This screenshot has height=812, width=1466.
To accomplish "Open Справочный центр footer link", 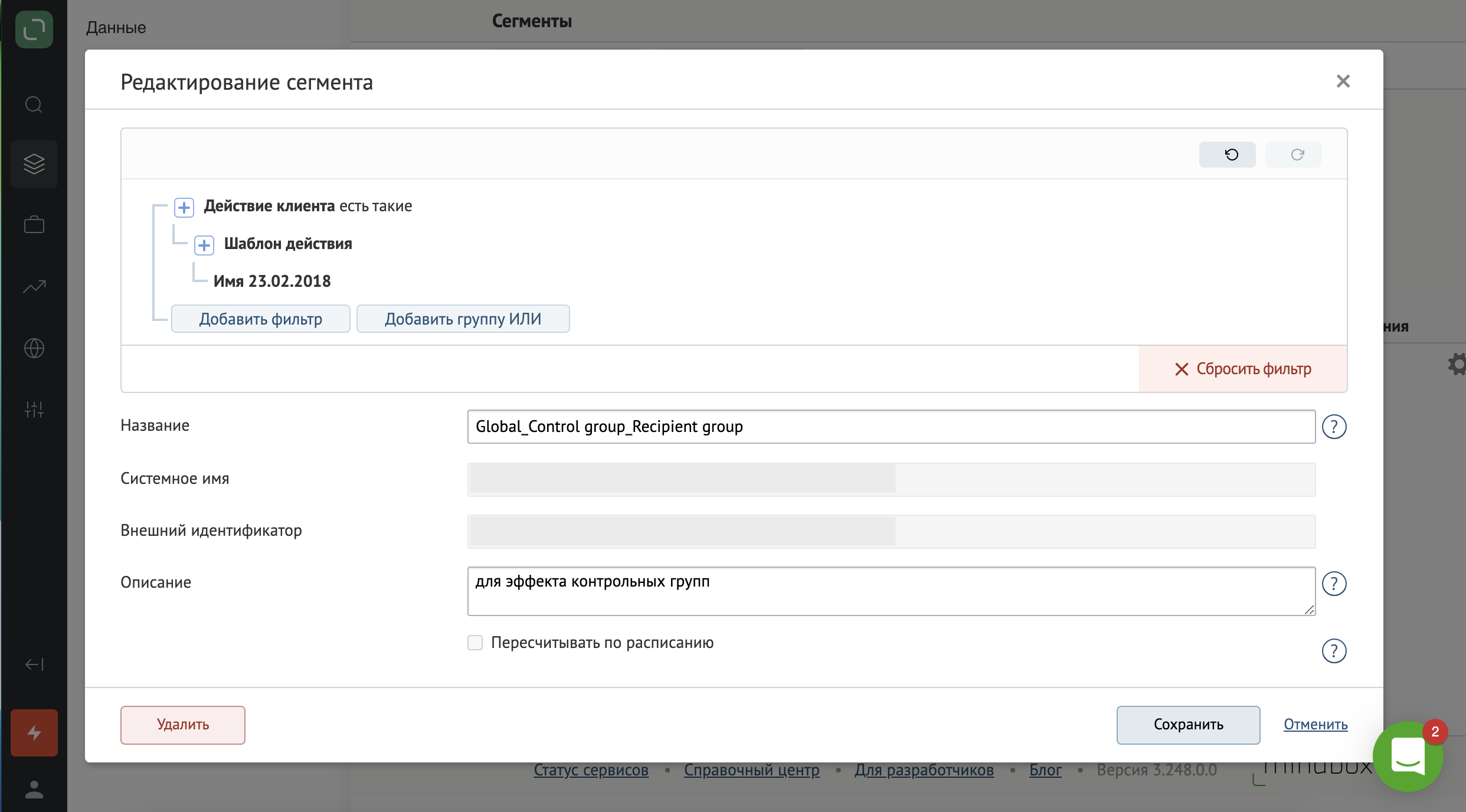I will [752, 770].
